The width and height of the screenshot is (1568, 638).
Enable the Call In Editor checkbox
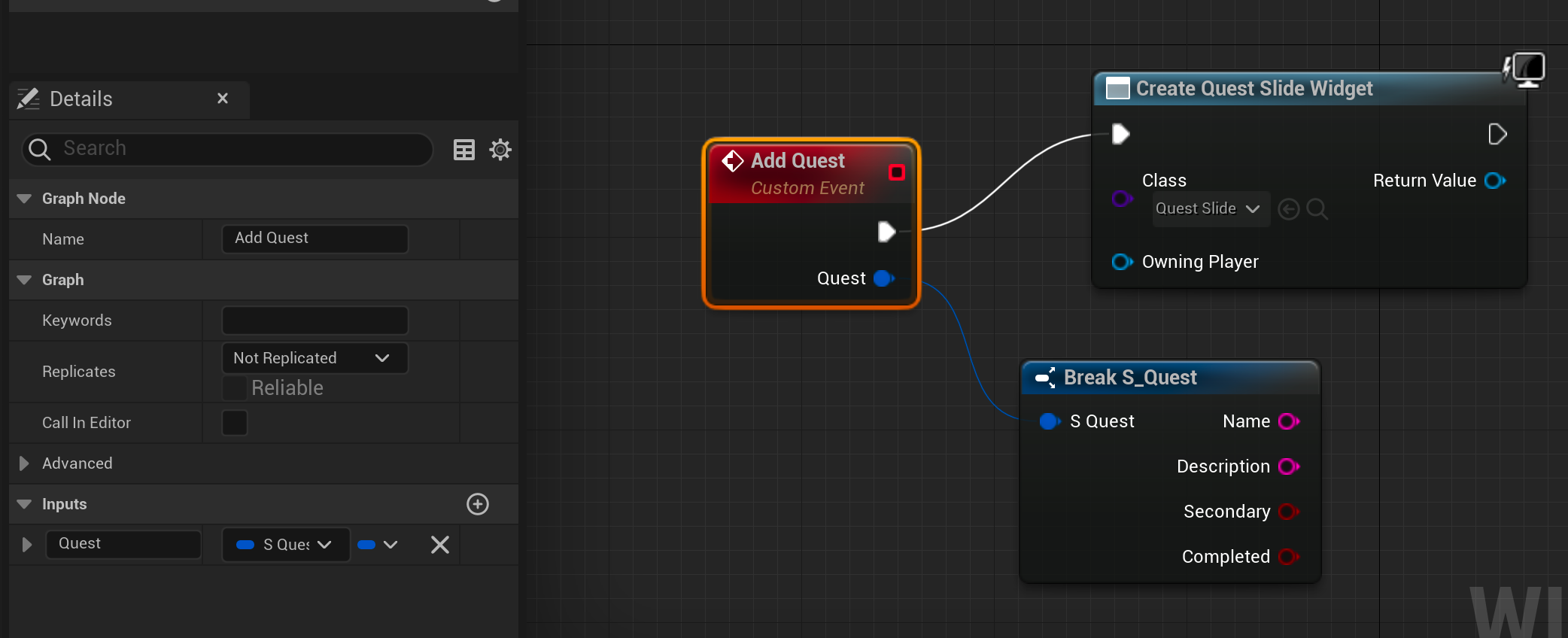(x=235, y=423)
